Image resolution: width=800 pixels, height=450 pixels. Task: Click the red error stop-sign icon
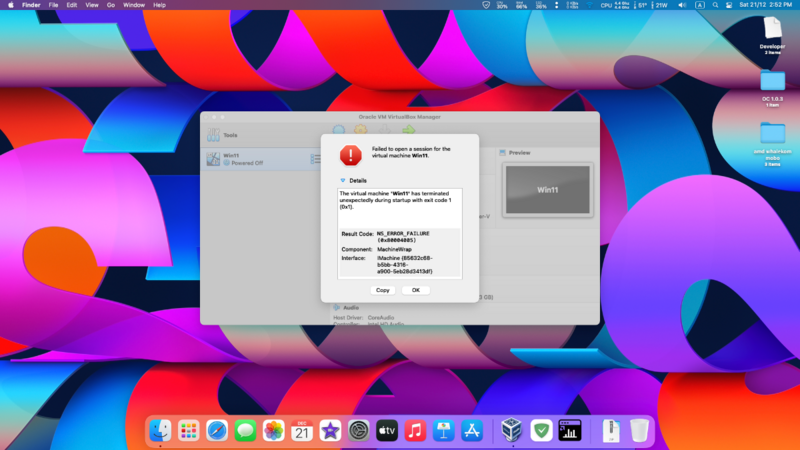pos(351,155)
